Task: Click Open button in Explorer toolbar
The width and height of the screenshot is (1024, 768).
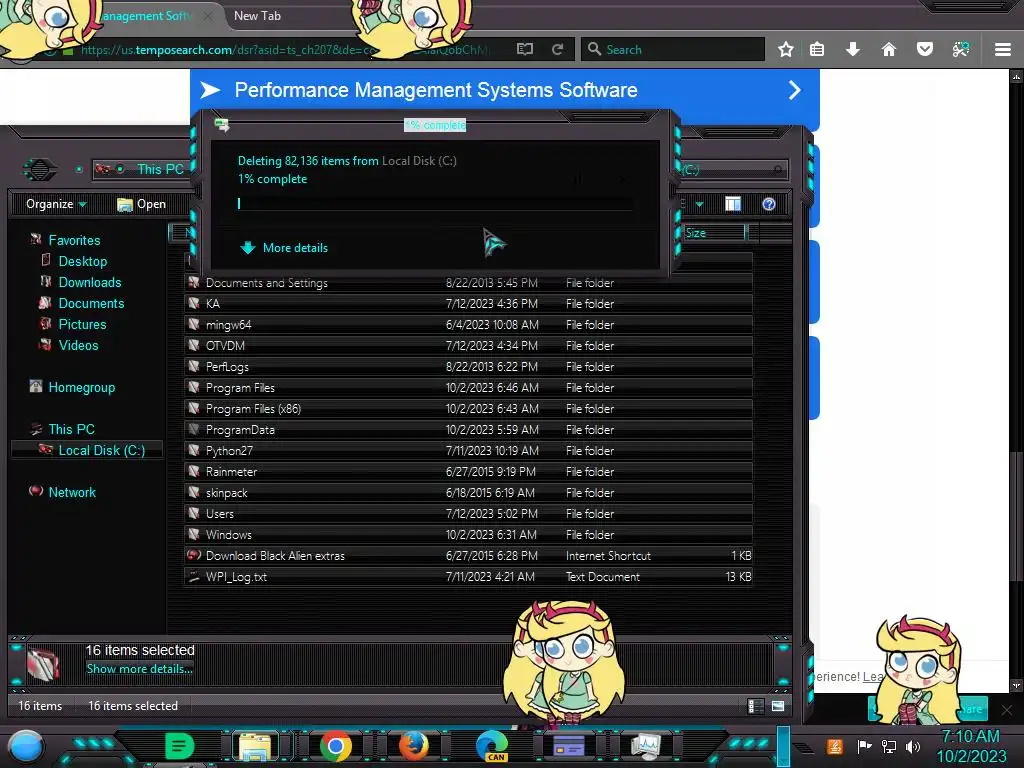Action: pyautogui.click(x=141, y=204)
